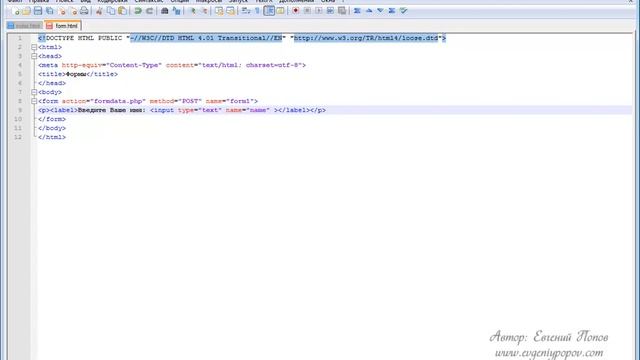Paste clipboard with the Paste icon

(x=122, y=11)
